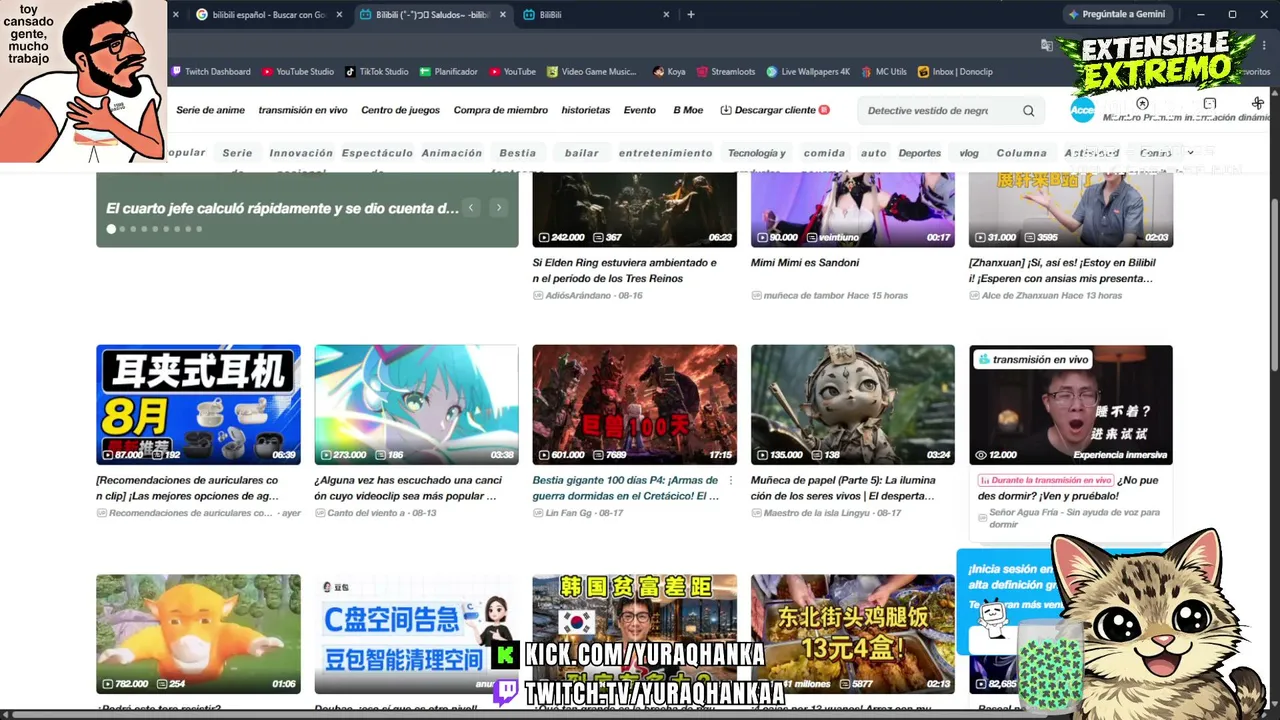Click the blue account avatar icon
This screenshot has width=1280, height=720.
(1082, 111)
